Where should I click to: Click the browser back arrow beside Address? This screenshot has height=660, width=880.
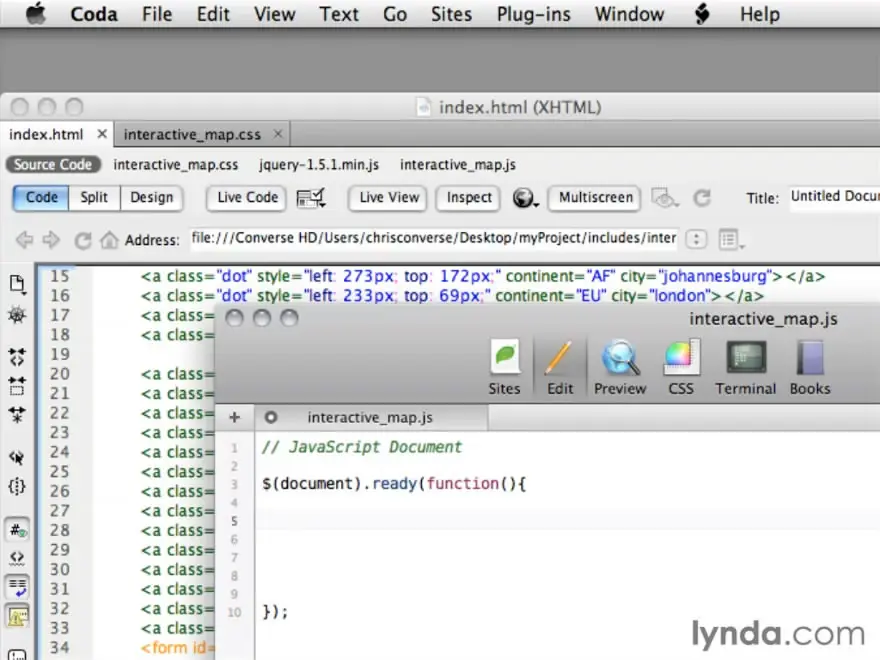click(x=24, y=240)
